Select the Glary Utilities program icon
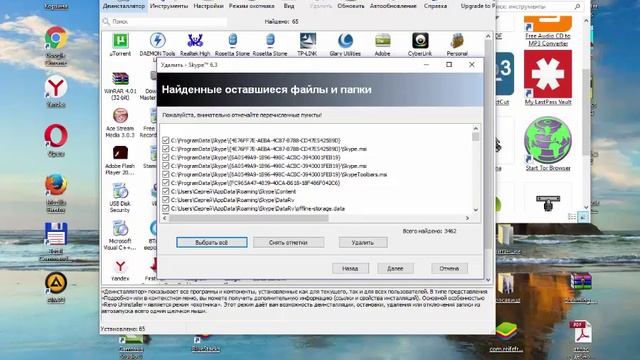640x360 pixels. [345, 44]
